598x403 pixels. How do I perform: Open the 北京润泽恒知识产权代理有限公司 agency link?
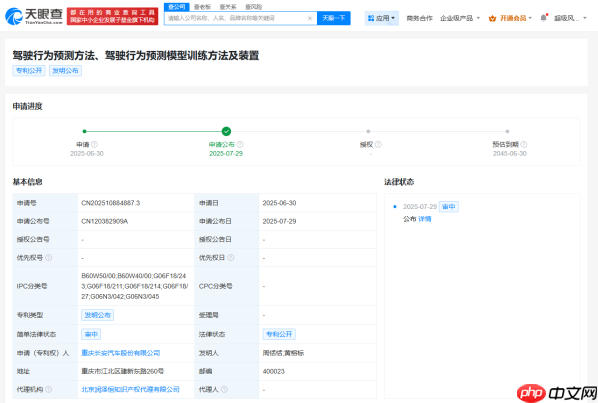point(130,389)
